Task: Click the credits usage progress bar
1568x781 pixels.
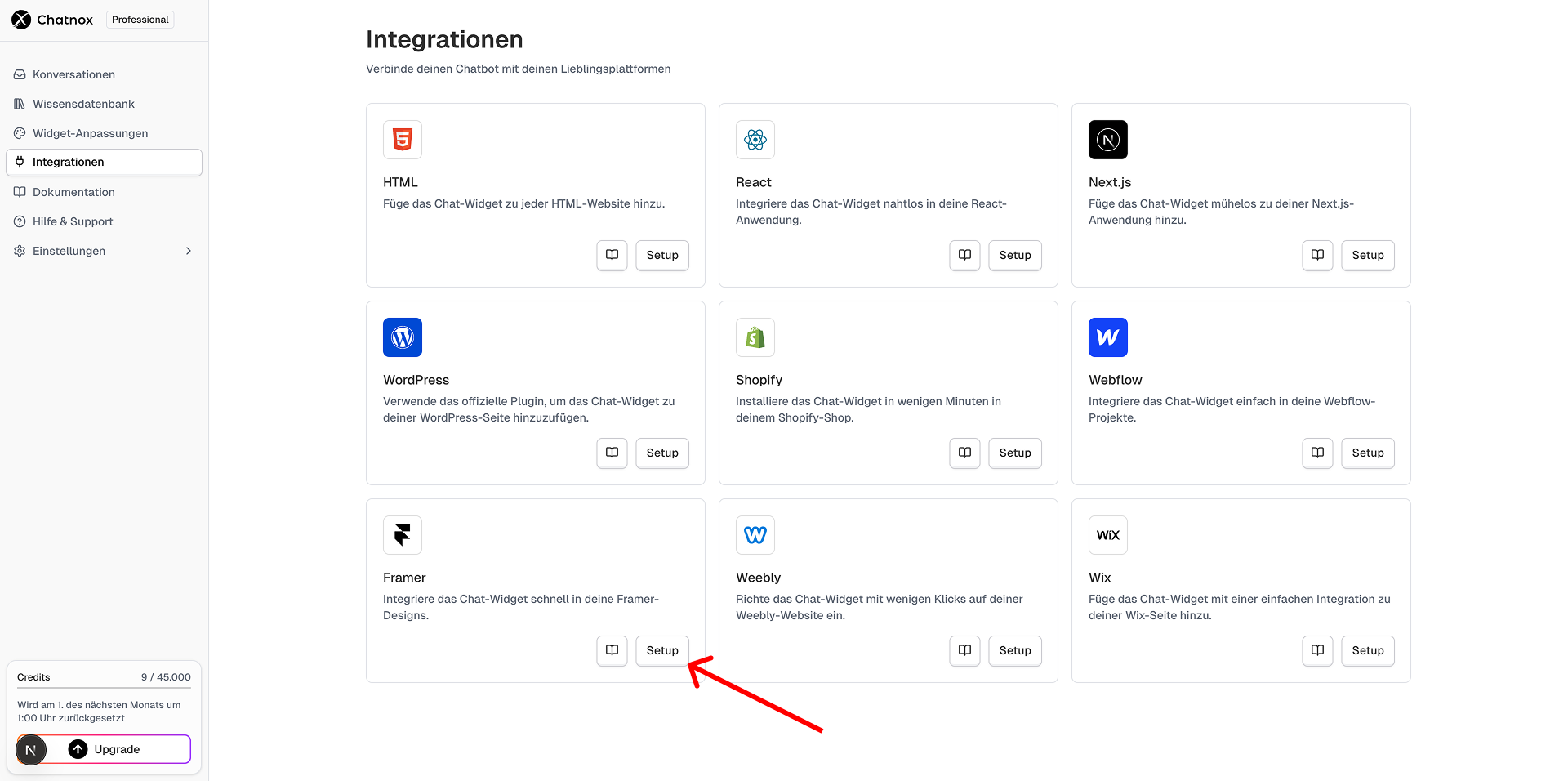Action: pyautogui.click(x=104, y=688)
